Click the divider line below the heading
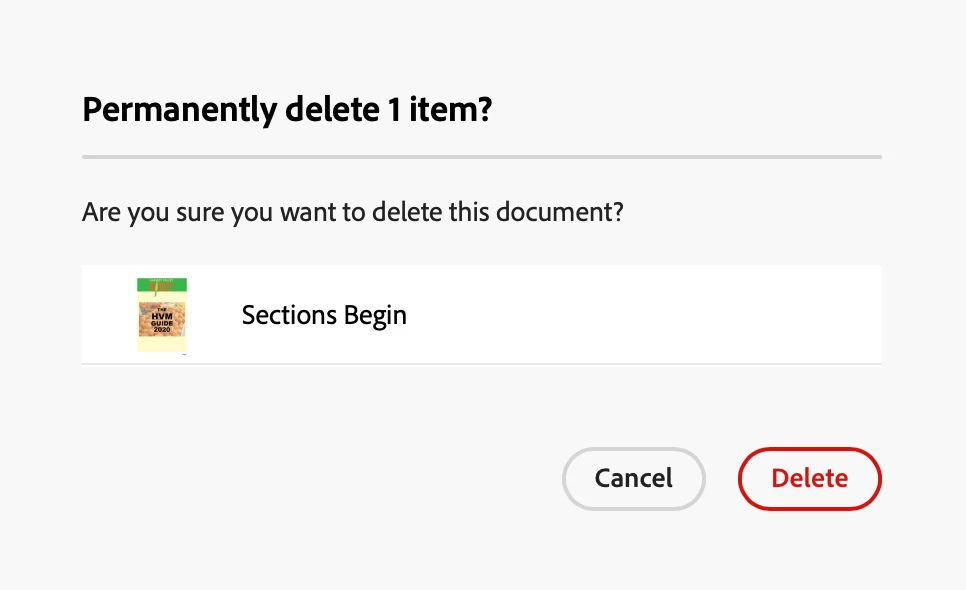The height and width of the screenshot is (590, 966). 481,157
